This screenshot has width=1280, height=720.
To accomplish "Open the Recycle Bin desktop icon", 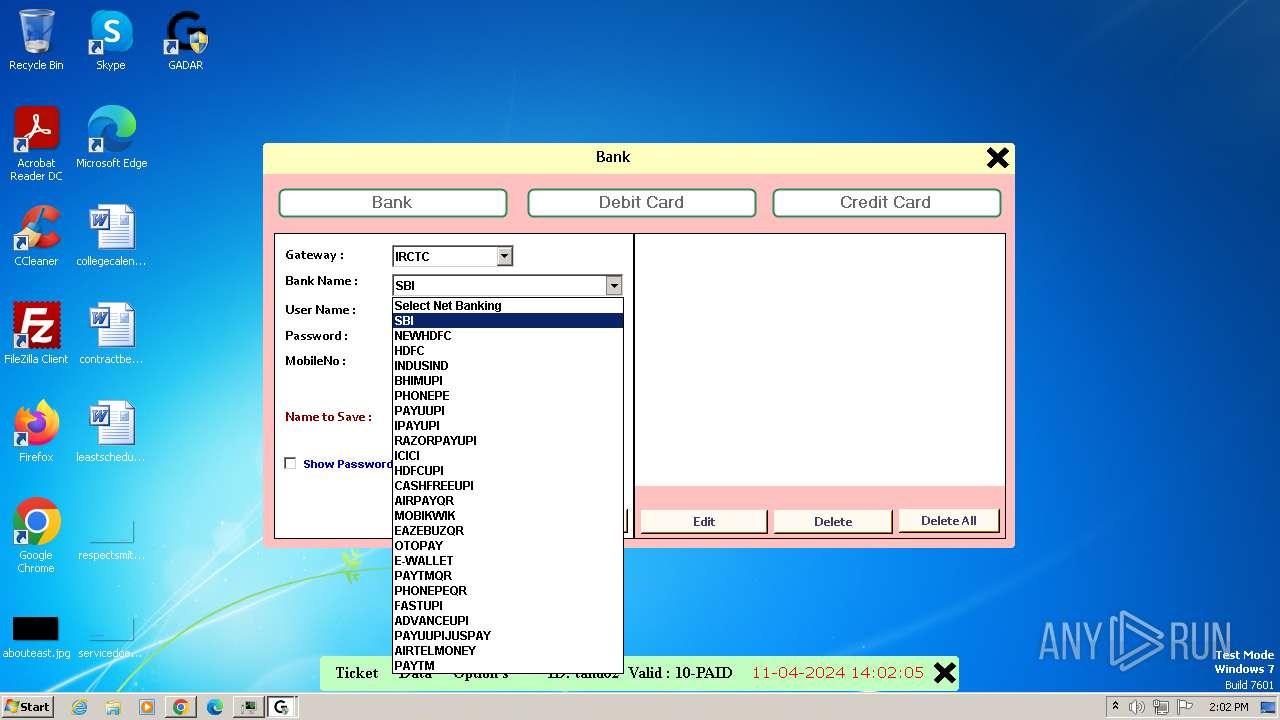I will coord(36,40).
